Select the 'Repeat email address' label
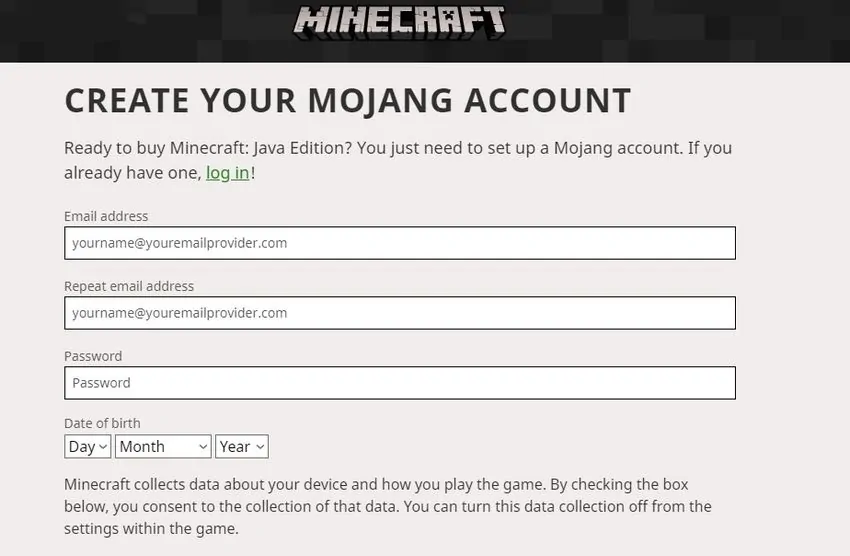 (x=129, y=286)
